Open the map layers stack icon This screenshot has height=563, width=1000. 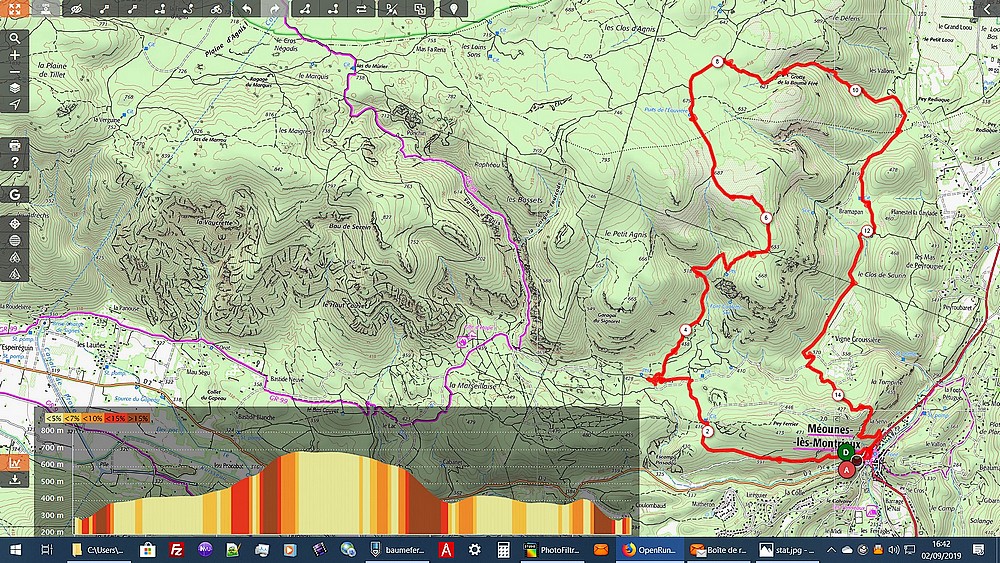14,88
